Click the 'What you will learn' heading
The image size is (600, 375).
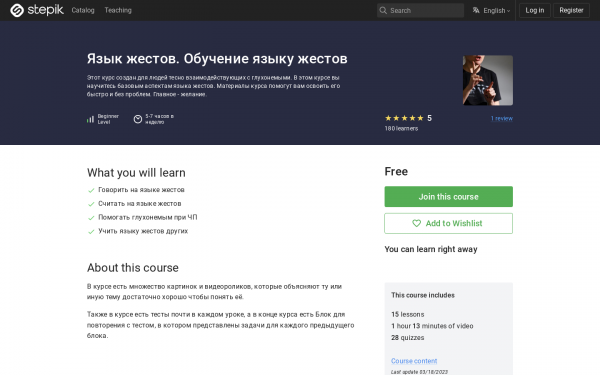click(x=136, y=173)
